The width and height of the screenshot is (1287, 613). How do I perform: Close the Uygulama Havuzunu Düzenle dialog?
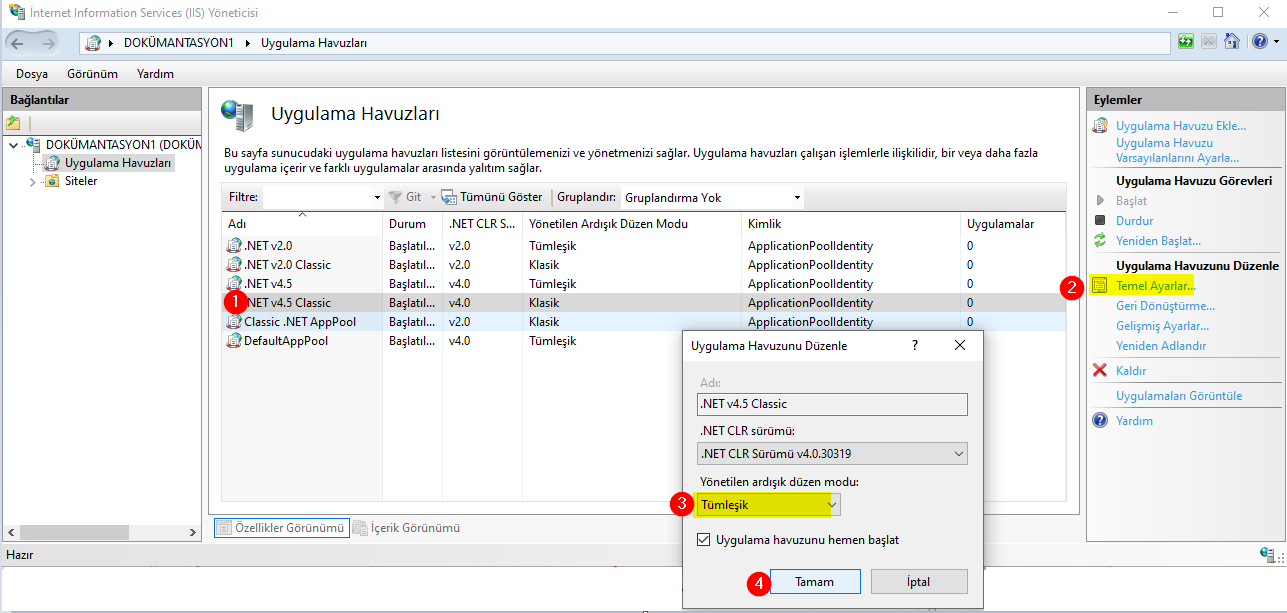[960, 345]
